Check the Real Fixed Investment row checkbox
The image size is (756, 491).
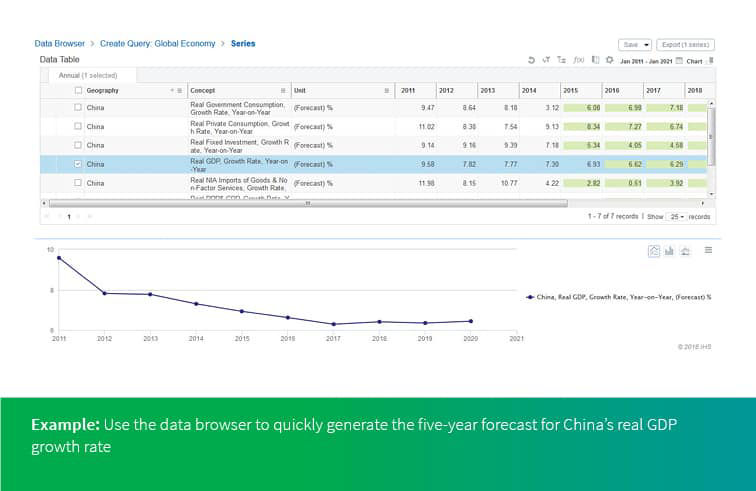(x=78, y=145)
